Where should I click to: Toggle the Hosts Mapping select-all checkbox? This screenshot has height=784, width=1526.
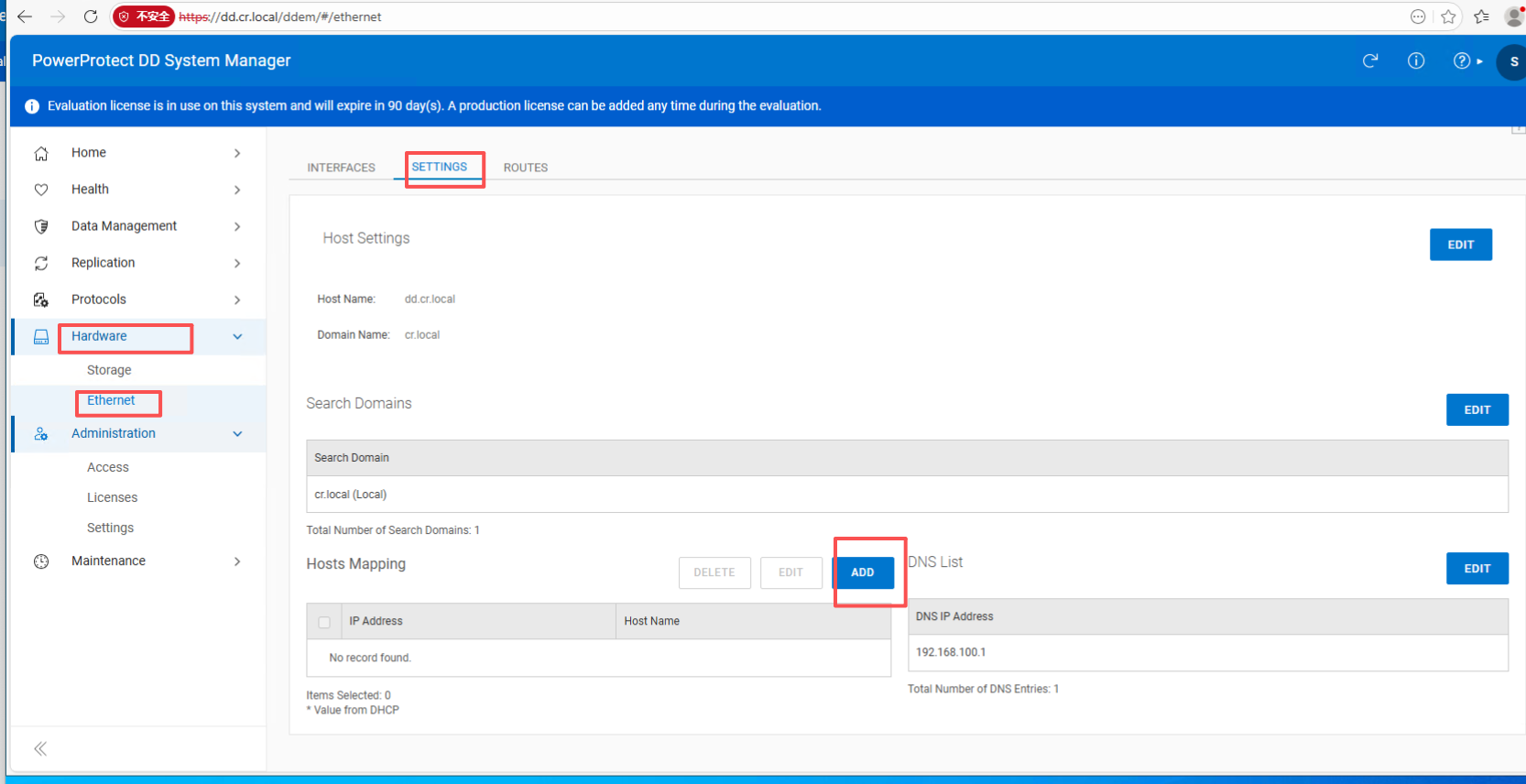[324, 622]
